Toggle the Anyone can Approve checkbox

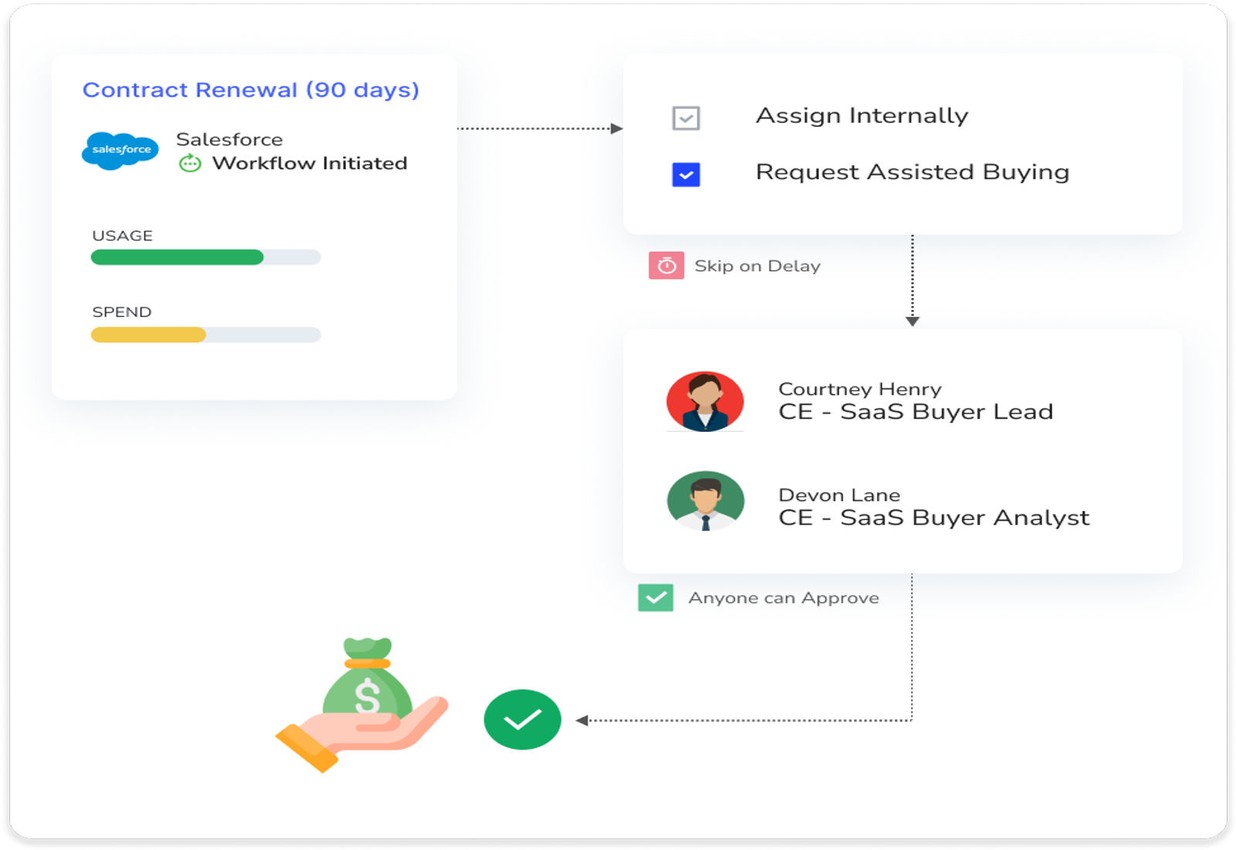[655, 598]
